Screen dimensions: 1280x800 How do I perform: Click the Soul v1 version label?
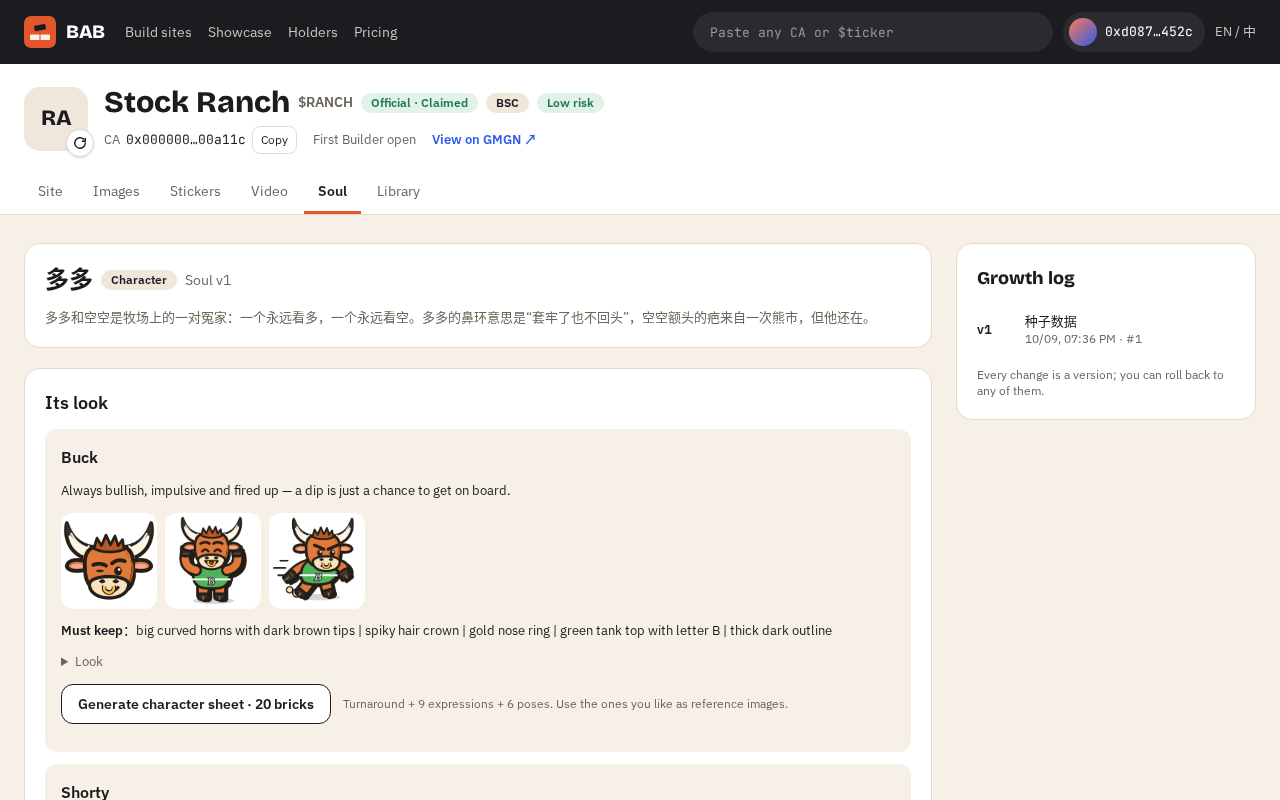[208, 280]
